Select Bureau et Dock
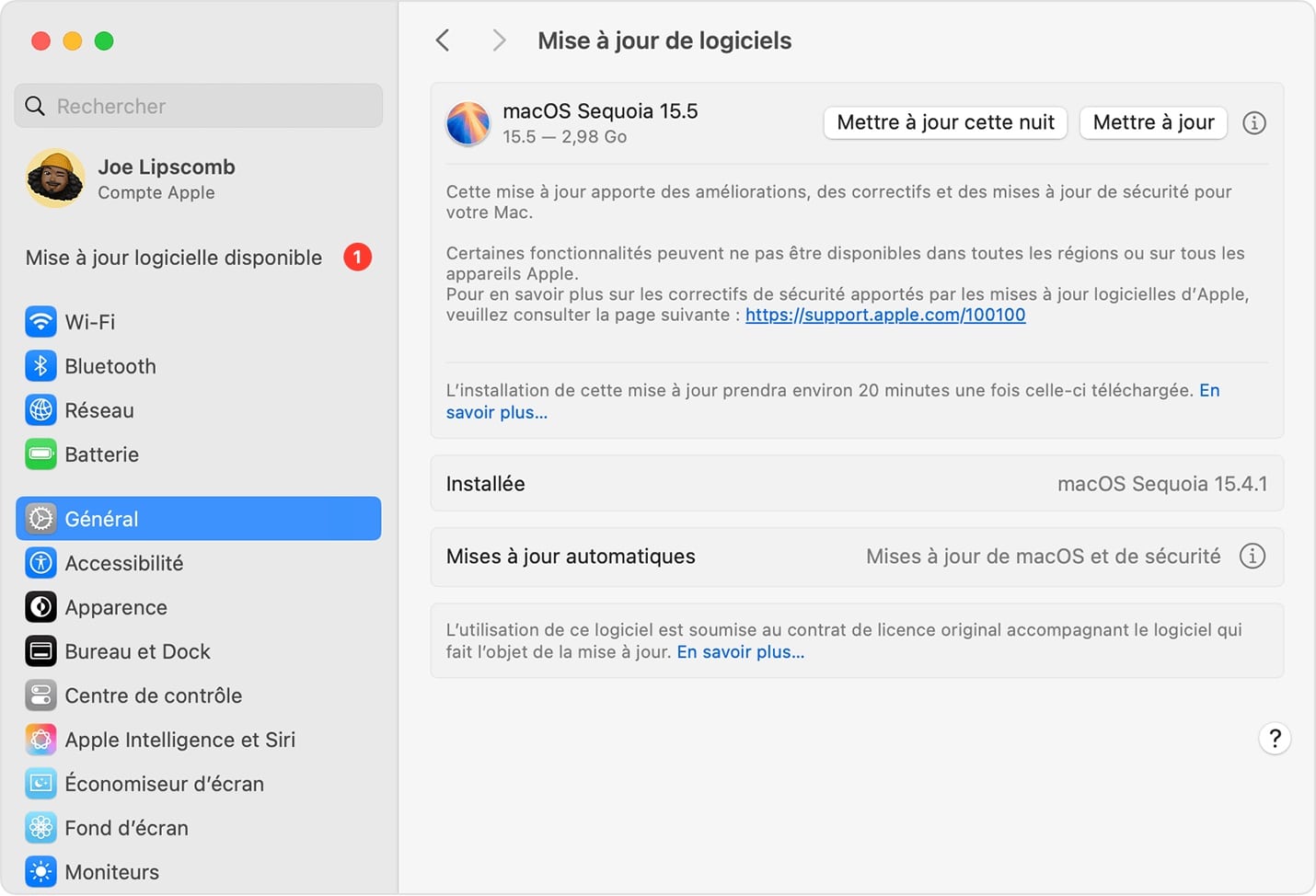This screenshot has width=1316, height=896. tap(199, 651)
